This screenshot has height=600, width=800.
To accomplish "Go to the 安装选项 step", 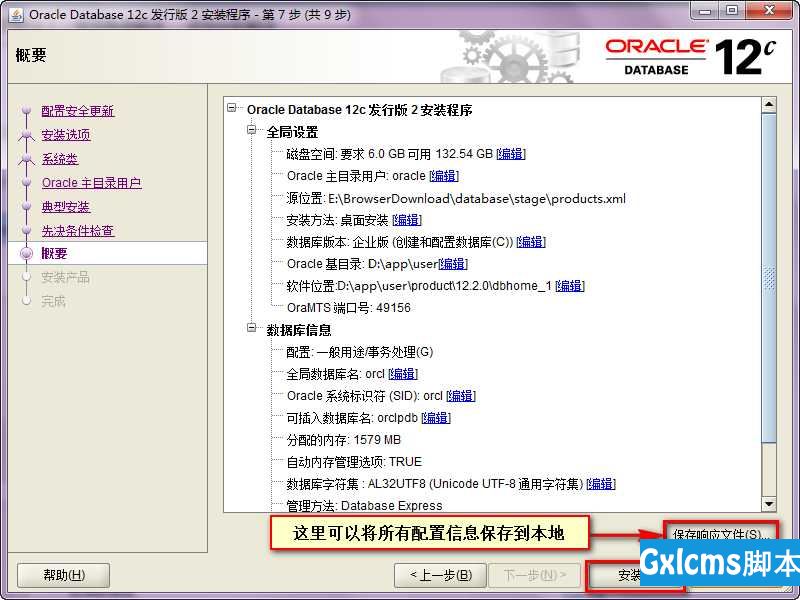I will 66,135.
